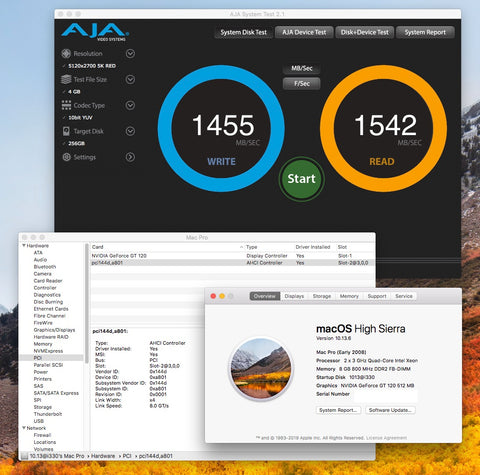Select the Overview tab in About This Mac
The width and height of the screenshot is (480, 475).
(x=265, y=296)
